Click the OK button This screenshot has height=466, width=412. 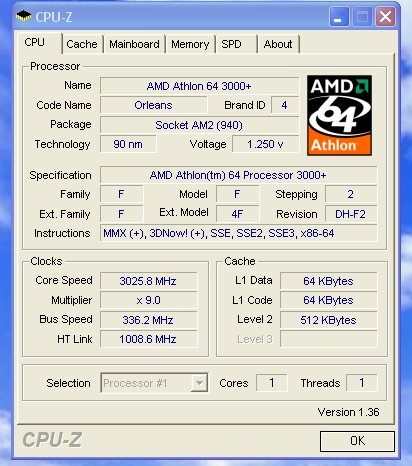tap(357, 441)
